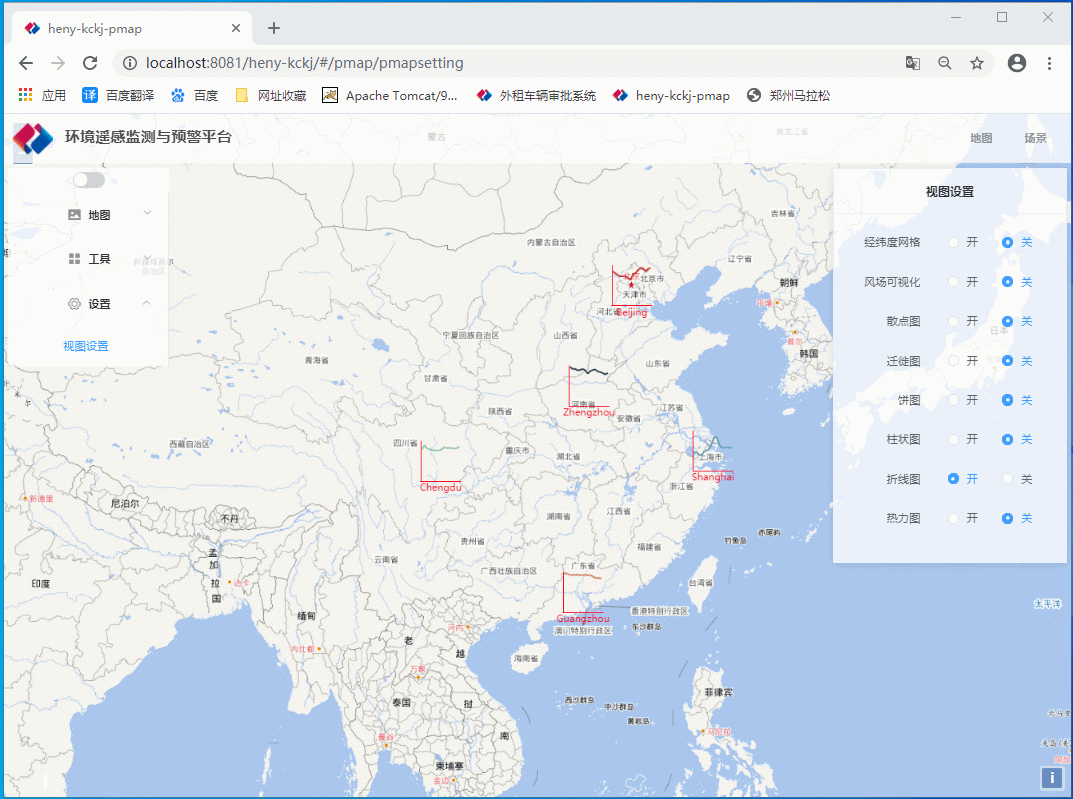
Task: Click the 环境遥感监测与预警平台 title
Action: [148, 137]
